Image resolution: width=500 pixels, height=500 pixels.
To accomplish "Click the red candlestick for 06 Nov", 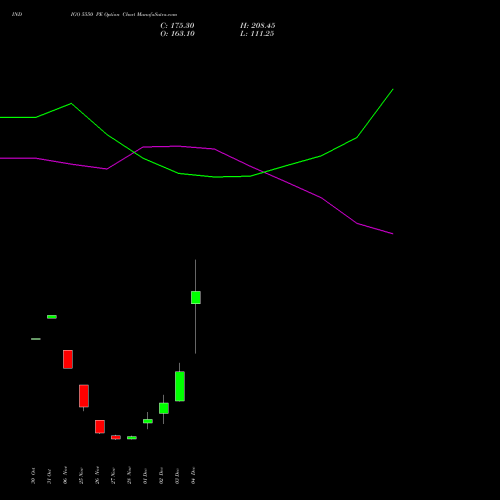I will (68, 359).
